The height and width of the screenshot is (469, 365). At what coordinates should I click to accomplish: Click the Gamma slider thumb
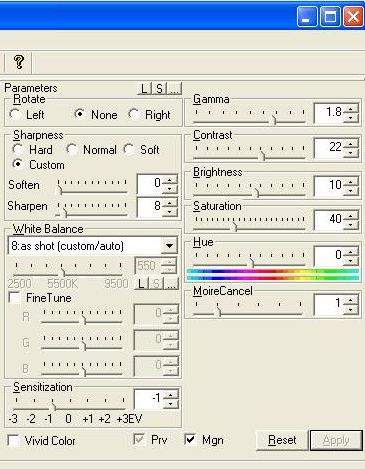273,119
